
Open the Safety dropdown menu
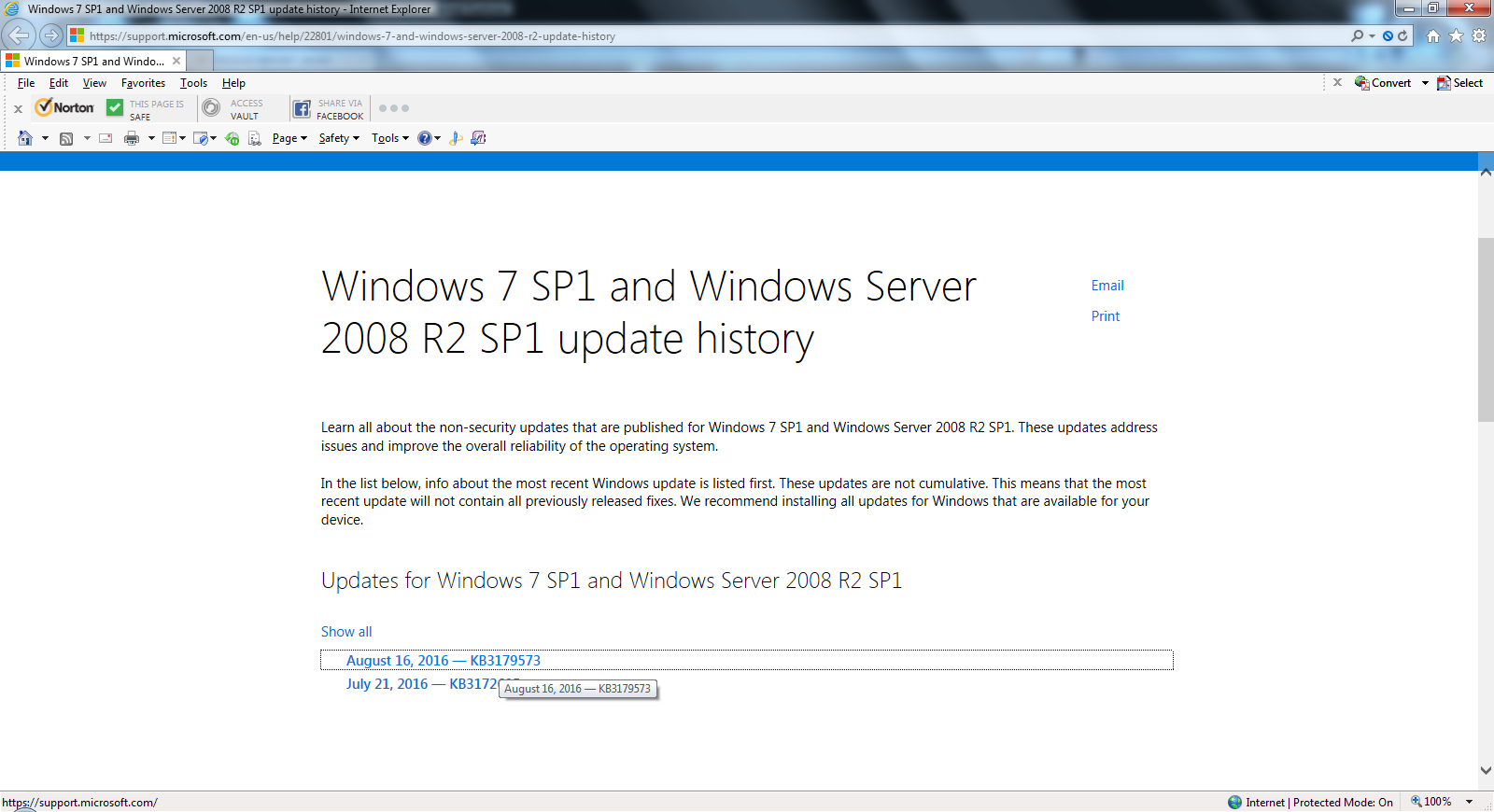pyautogui.click(x=339, y=138)
